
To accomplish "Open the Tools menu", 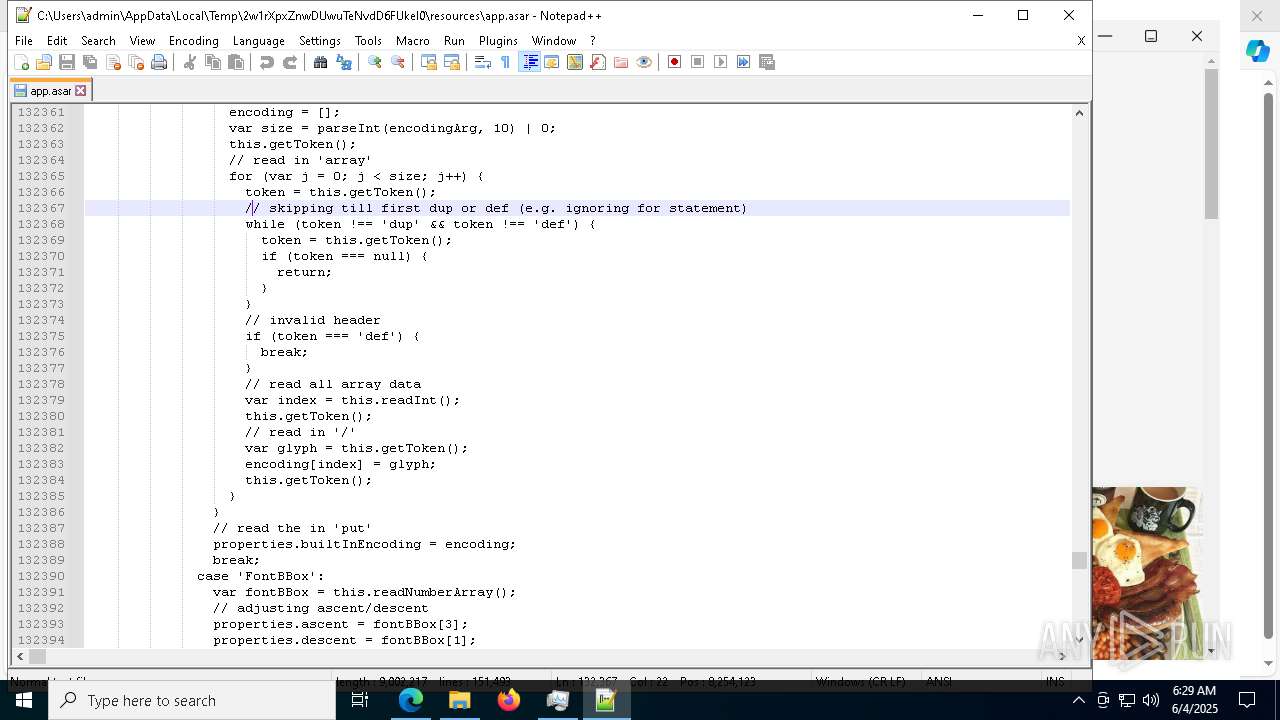I will [x=368, y=41].
